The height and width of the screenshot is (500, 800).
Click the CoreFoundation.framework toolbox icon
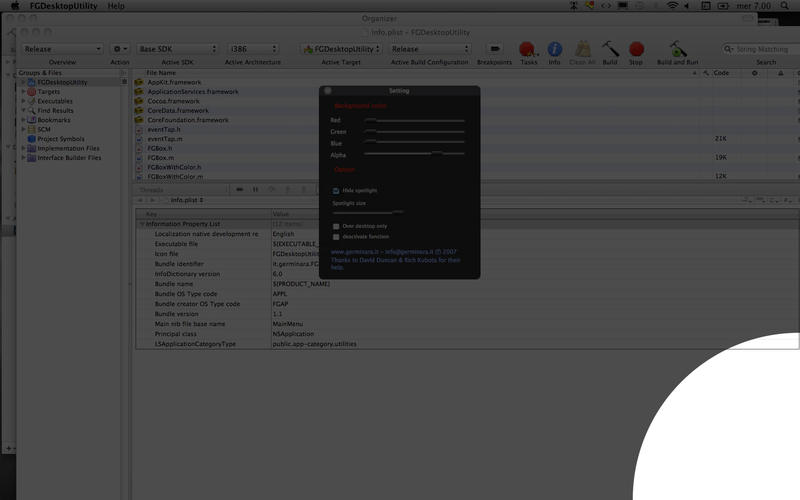click(139, 120)
